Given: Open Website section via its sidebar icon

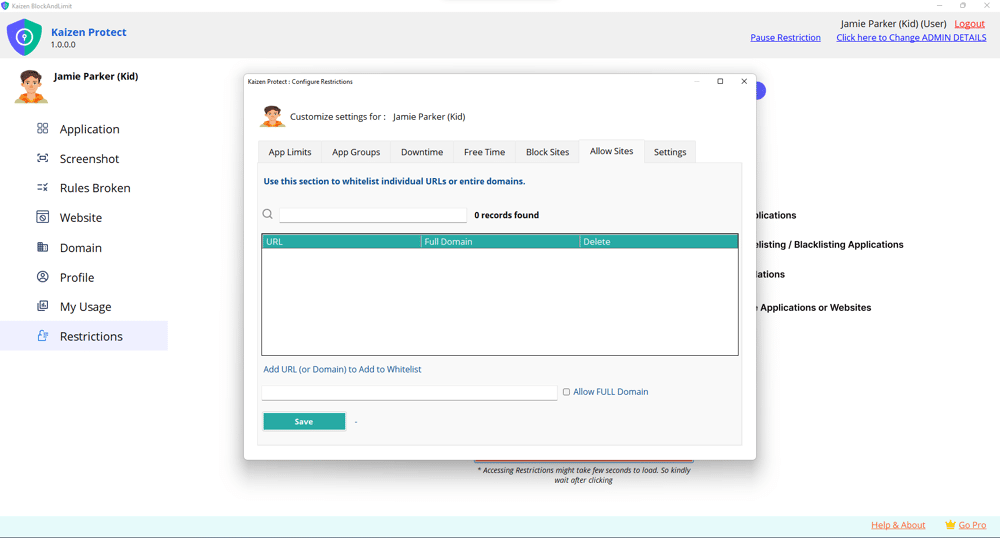Looking at the screenshot, I should pos(42,217).
